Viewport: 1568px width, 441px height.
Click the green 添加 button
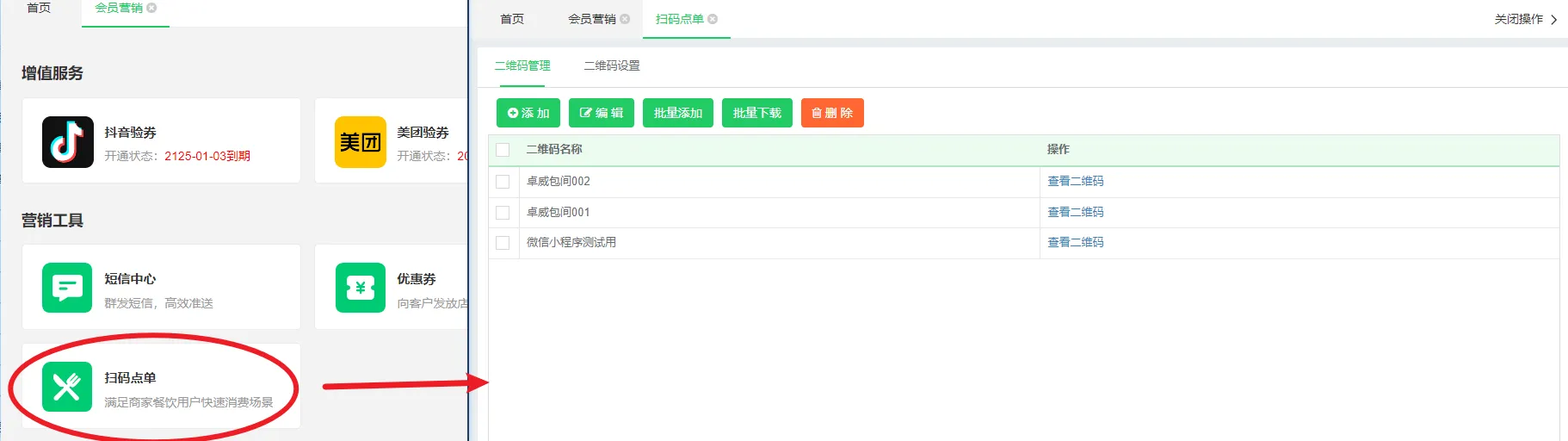click(x=528, y=113)
